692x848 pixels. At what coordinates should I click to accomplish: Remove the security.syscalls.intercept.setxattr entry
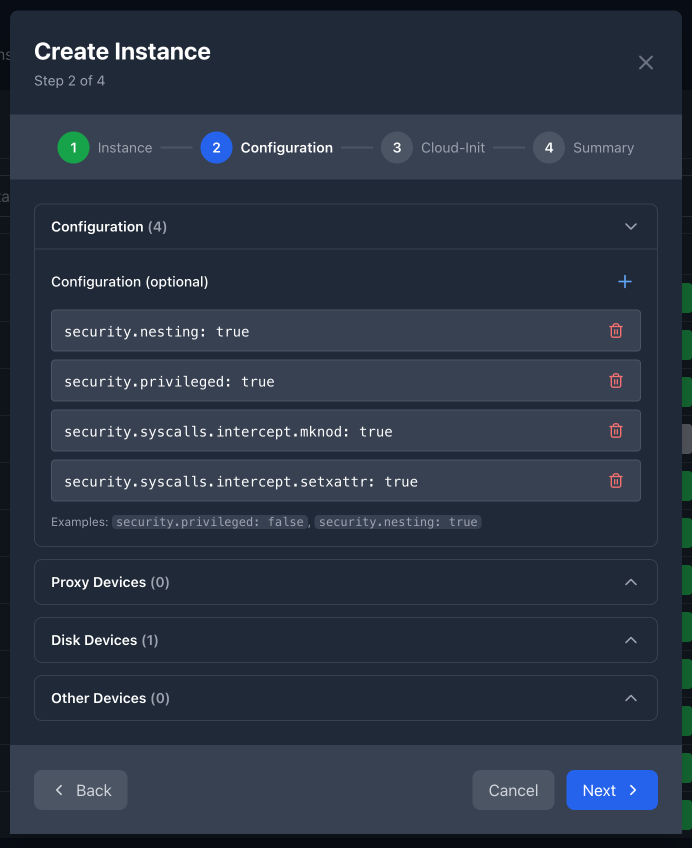click(616, 481)
